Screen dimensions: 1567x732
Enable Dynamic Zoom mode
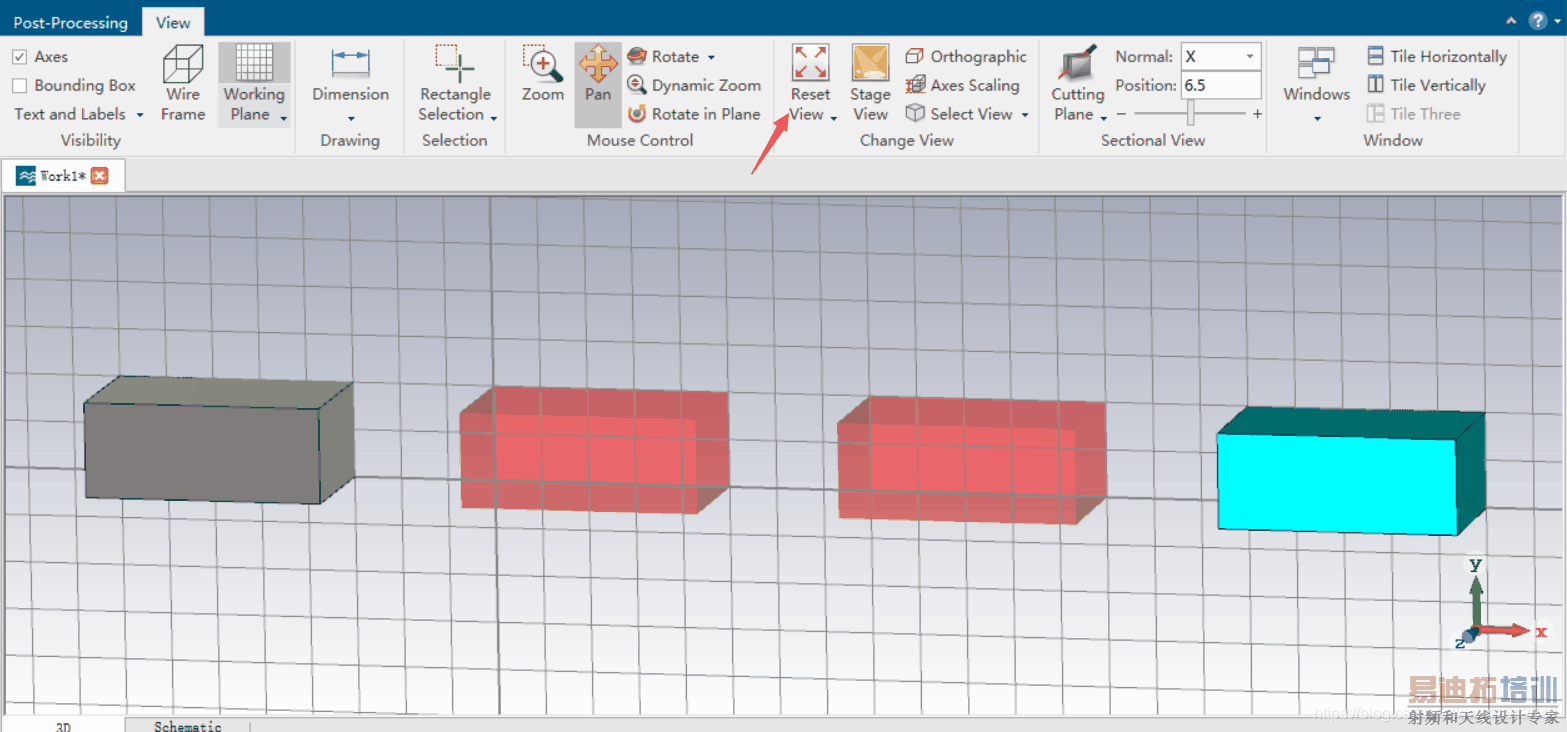(694, 85)
